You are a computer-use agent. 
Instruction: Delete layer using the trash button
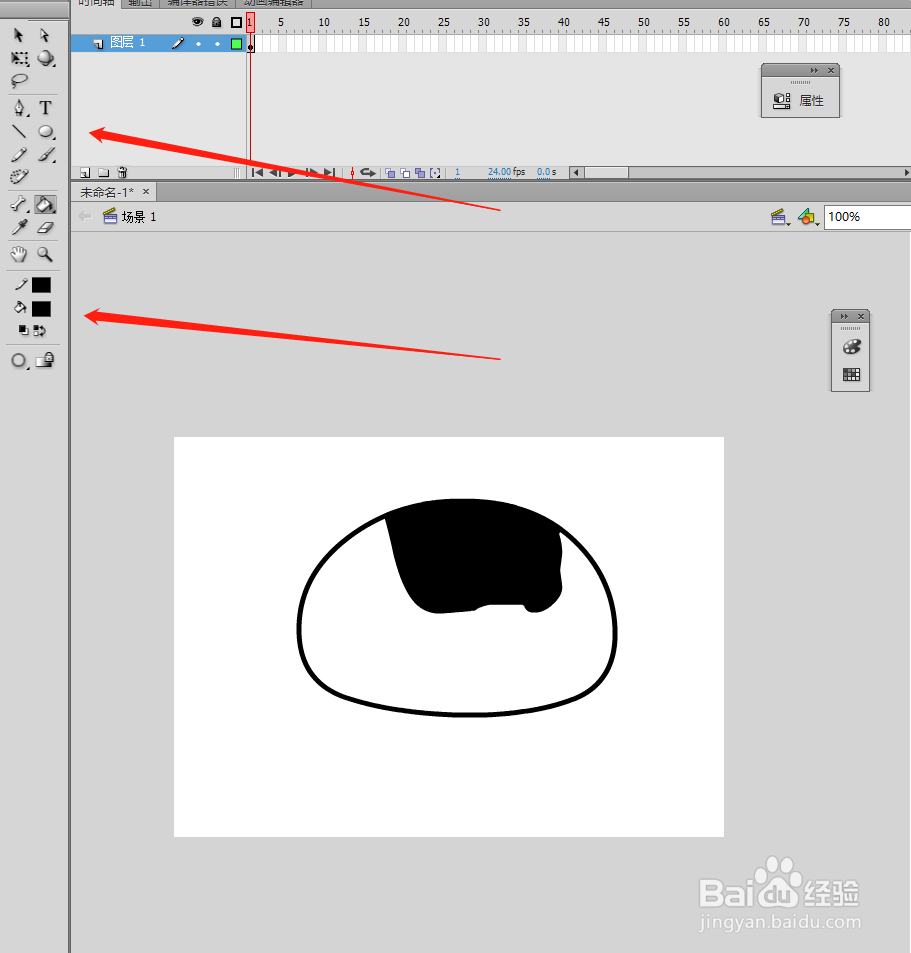coord(122,172)
